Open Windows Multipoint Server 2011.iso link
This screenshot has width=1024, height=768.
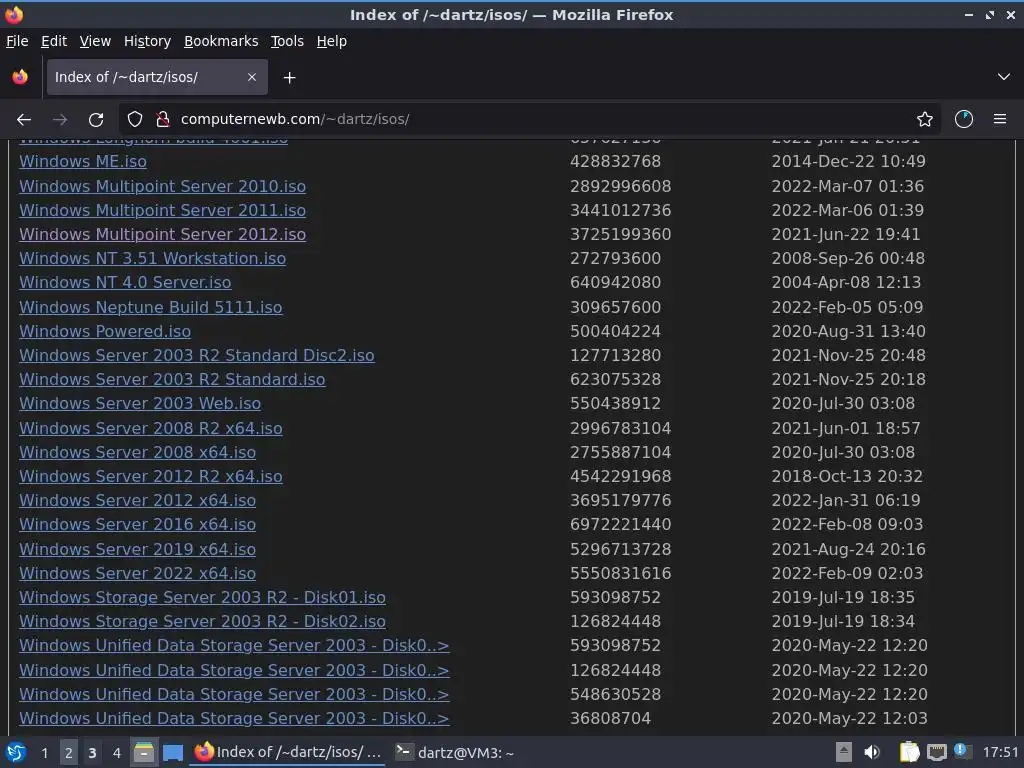(163, 210)
